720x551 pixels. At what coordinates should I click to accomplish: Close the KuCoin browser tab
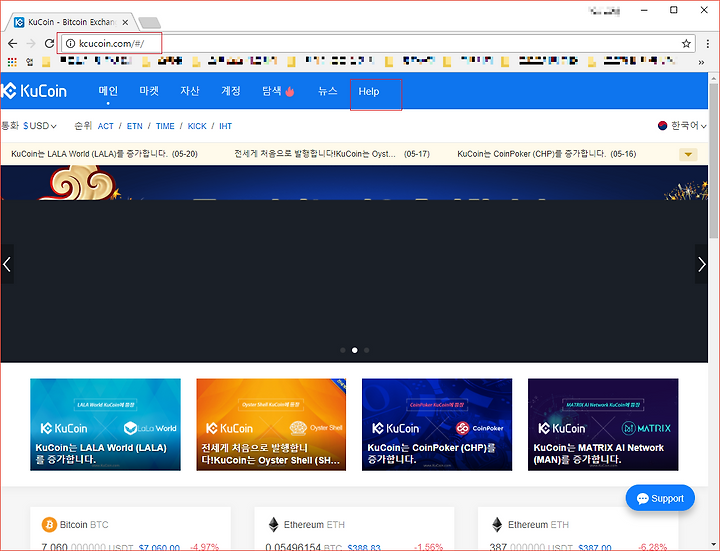(x=125, y=22)
